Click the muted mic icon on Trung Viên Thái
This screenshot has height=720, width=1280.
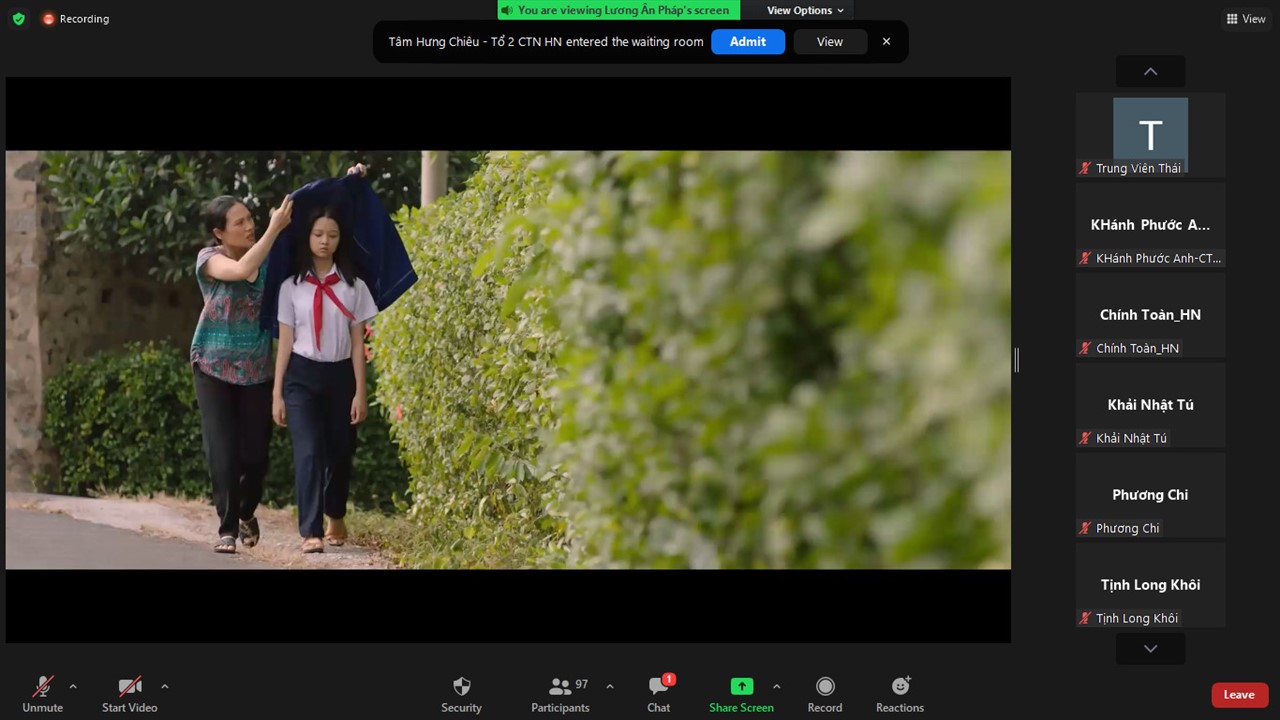click(1084, 168)
